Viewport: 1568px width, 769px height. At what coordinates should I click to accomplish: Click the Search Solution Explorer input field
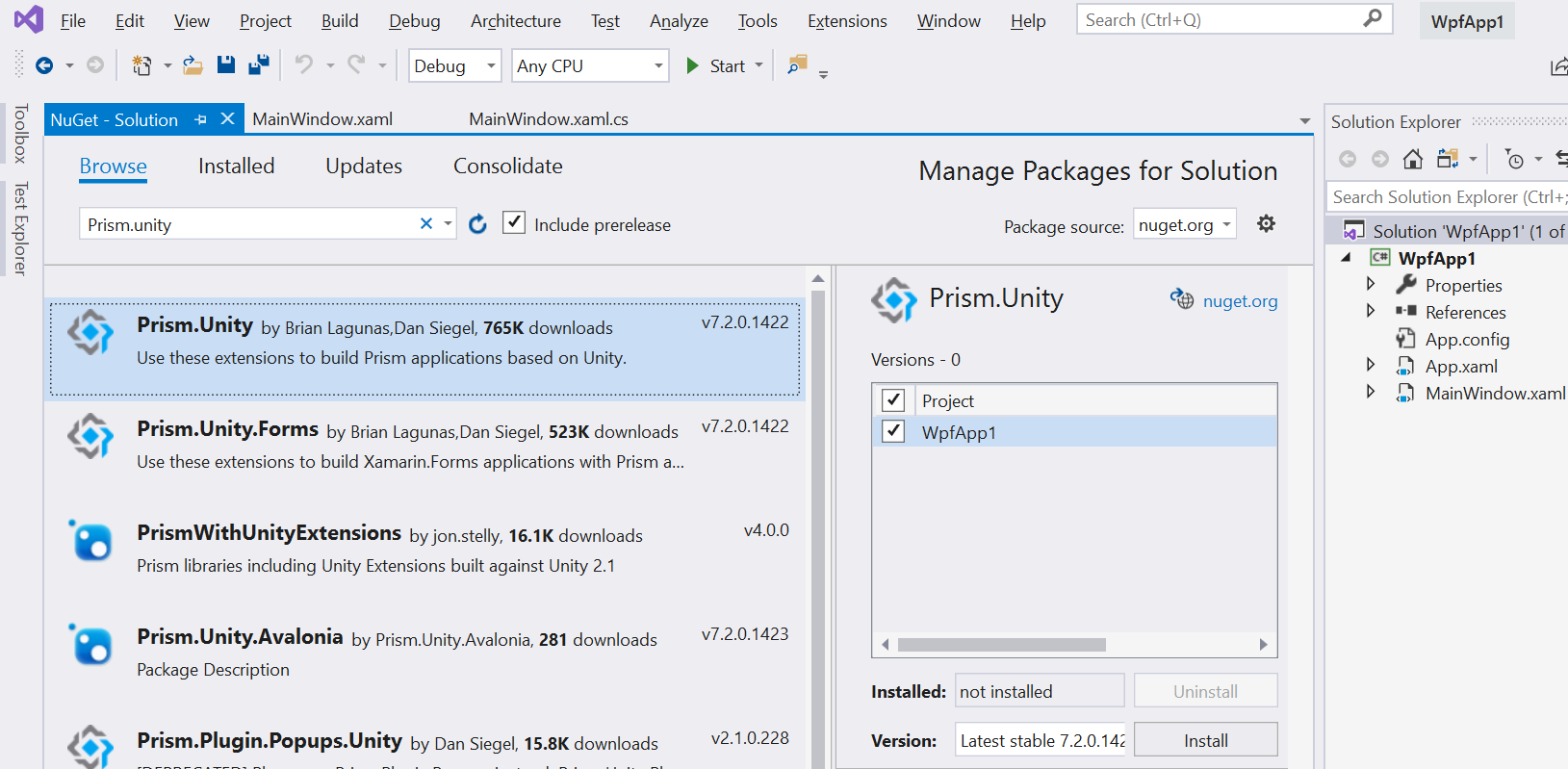(1447, 196)
